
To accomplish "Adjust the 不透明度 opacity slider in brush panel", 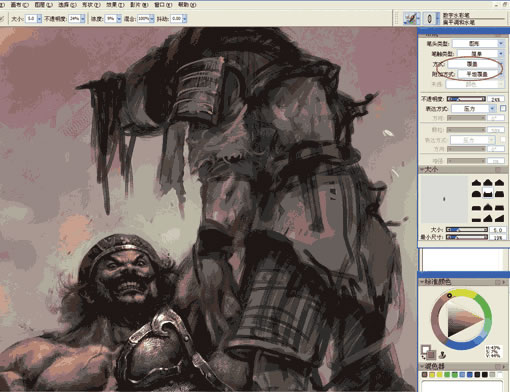I will click(466, 99).
